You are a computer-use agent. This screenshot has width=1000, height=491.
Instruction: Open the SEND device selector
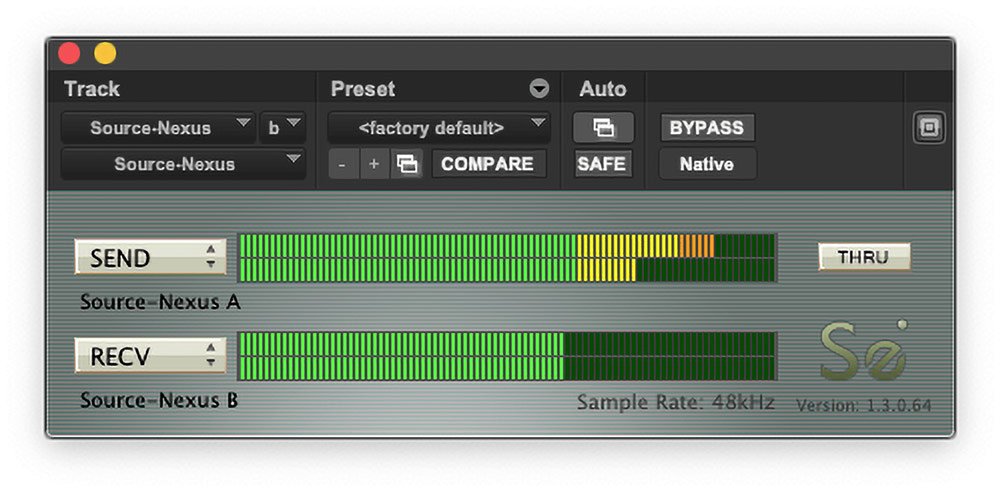coord(151,258)
